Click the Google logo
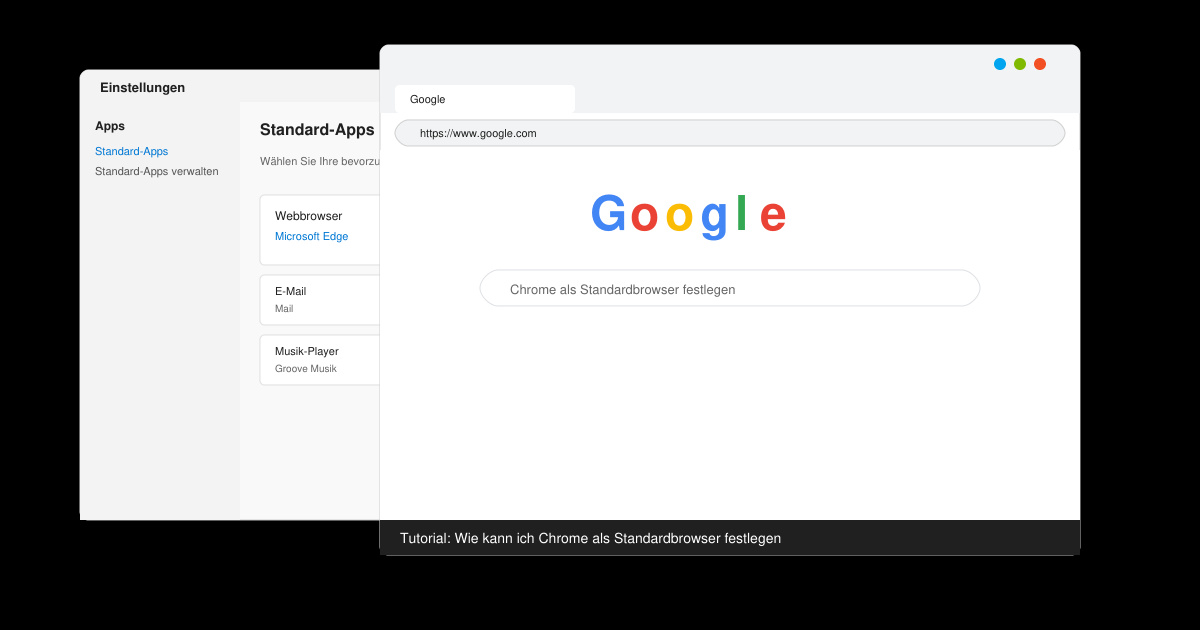 tap(689, 215)
